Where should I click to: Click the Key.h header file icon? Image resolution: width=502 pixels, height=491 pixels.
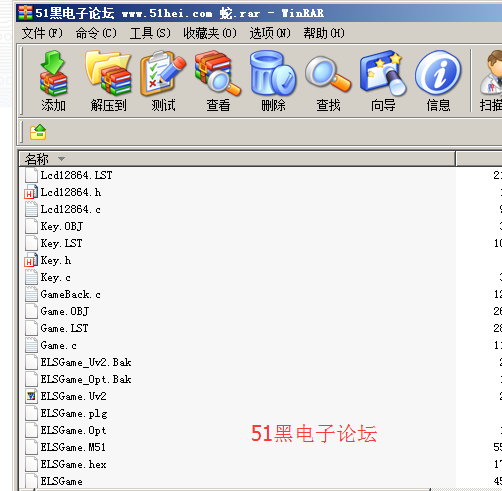click(x=31, y=260)
